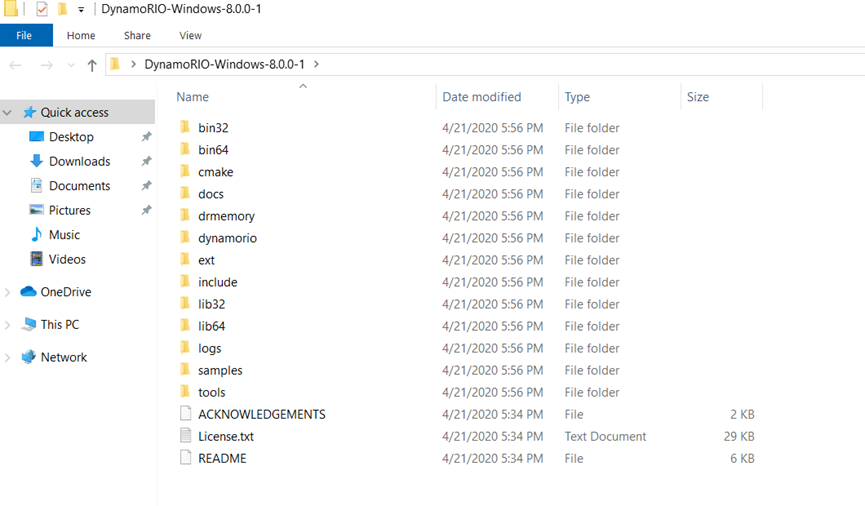Screen dimensions: 865x506
Task: Switch to the View ribbon tab
Action: click(x=190, y=35)
